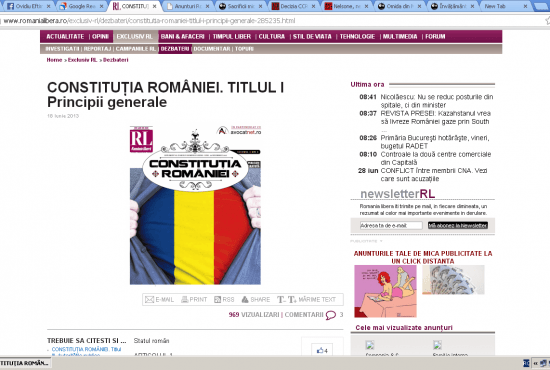
Task: Switch to the Anunturi tab
Action: tap(188, 6)
